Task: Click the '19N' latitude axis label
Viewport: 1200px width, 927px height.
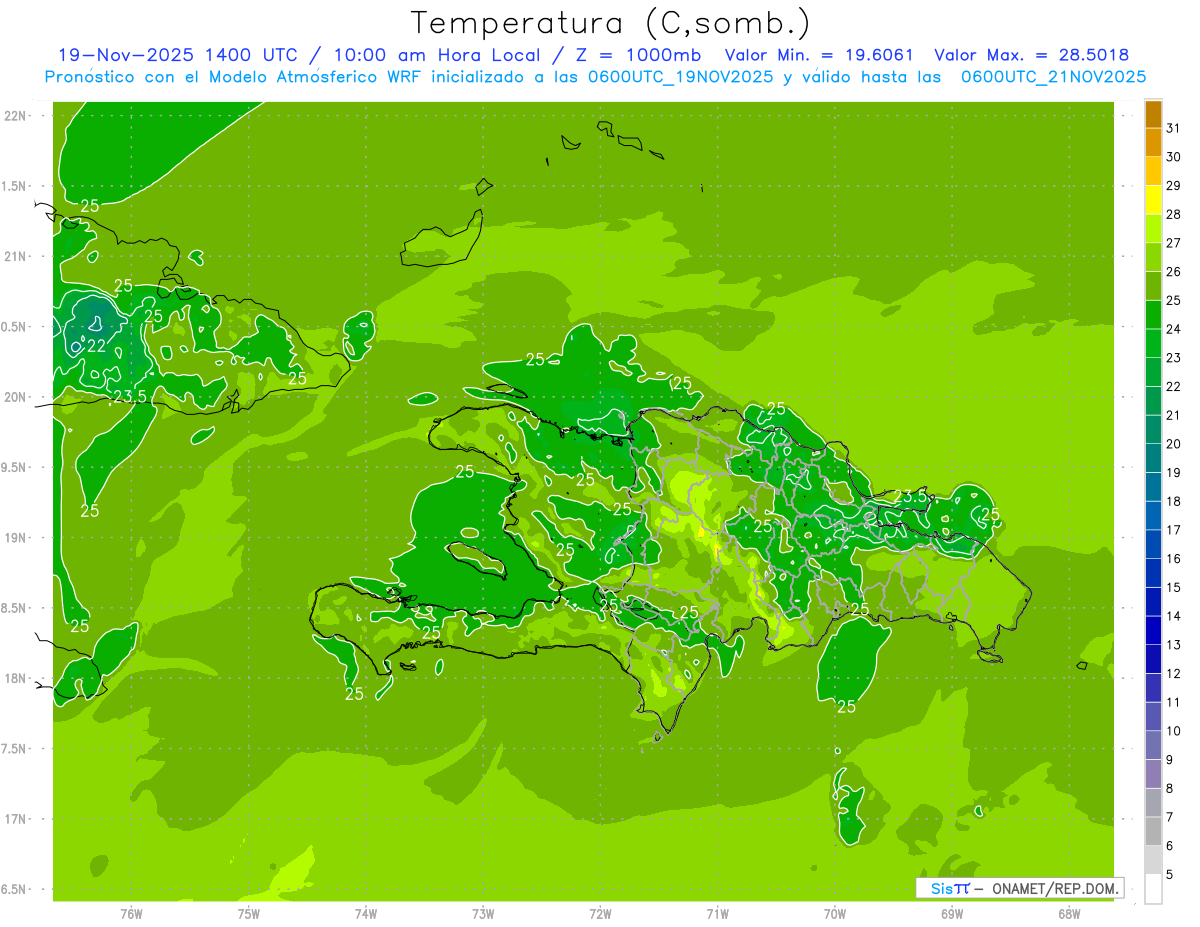Action: [x=14, y=538]
